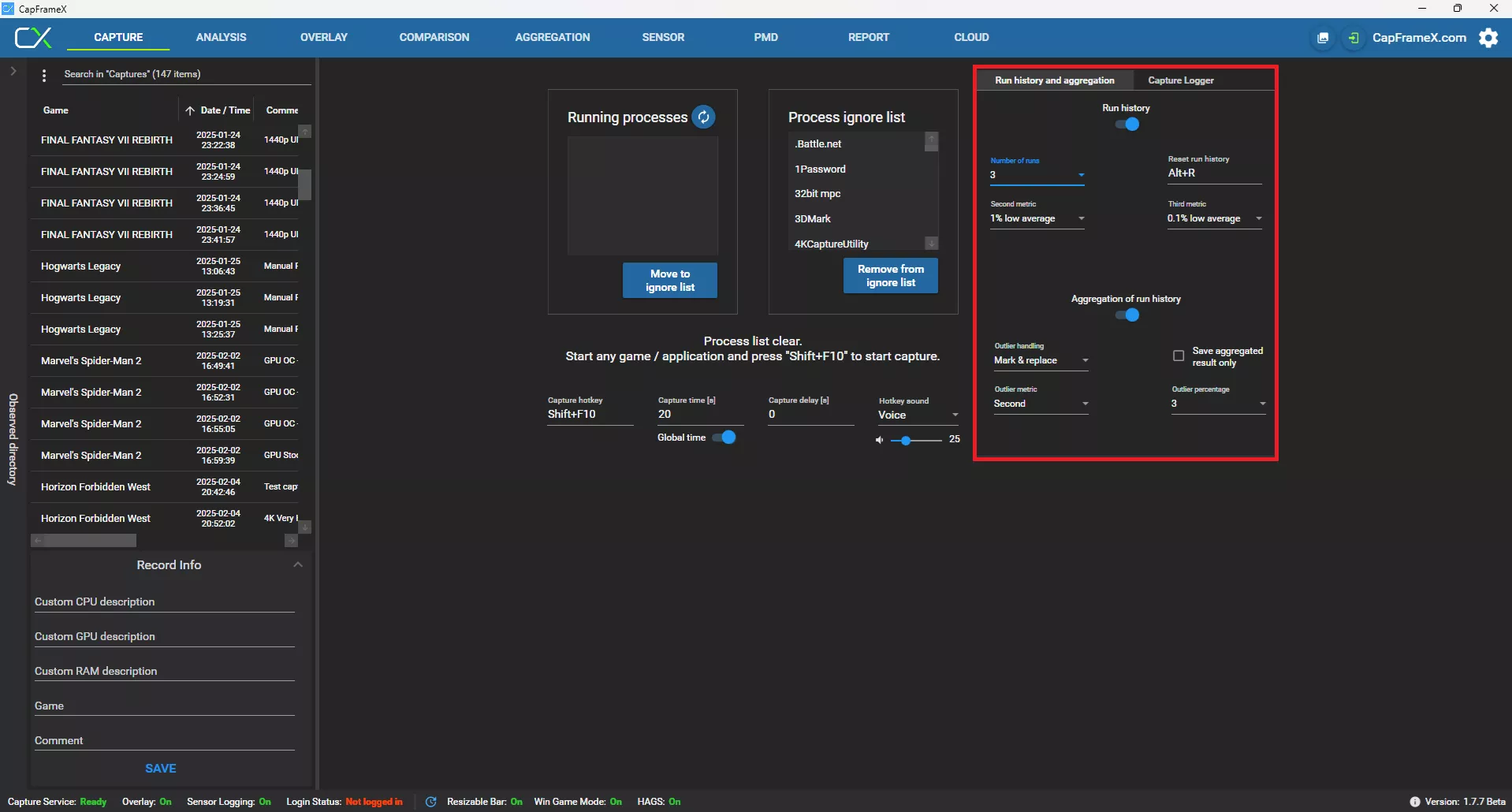Refresh the running processes list
The width and height of the screenshot is (1512, 812).
pyautogui.click(x=703, y=117)
